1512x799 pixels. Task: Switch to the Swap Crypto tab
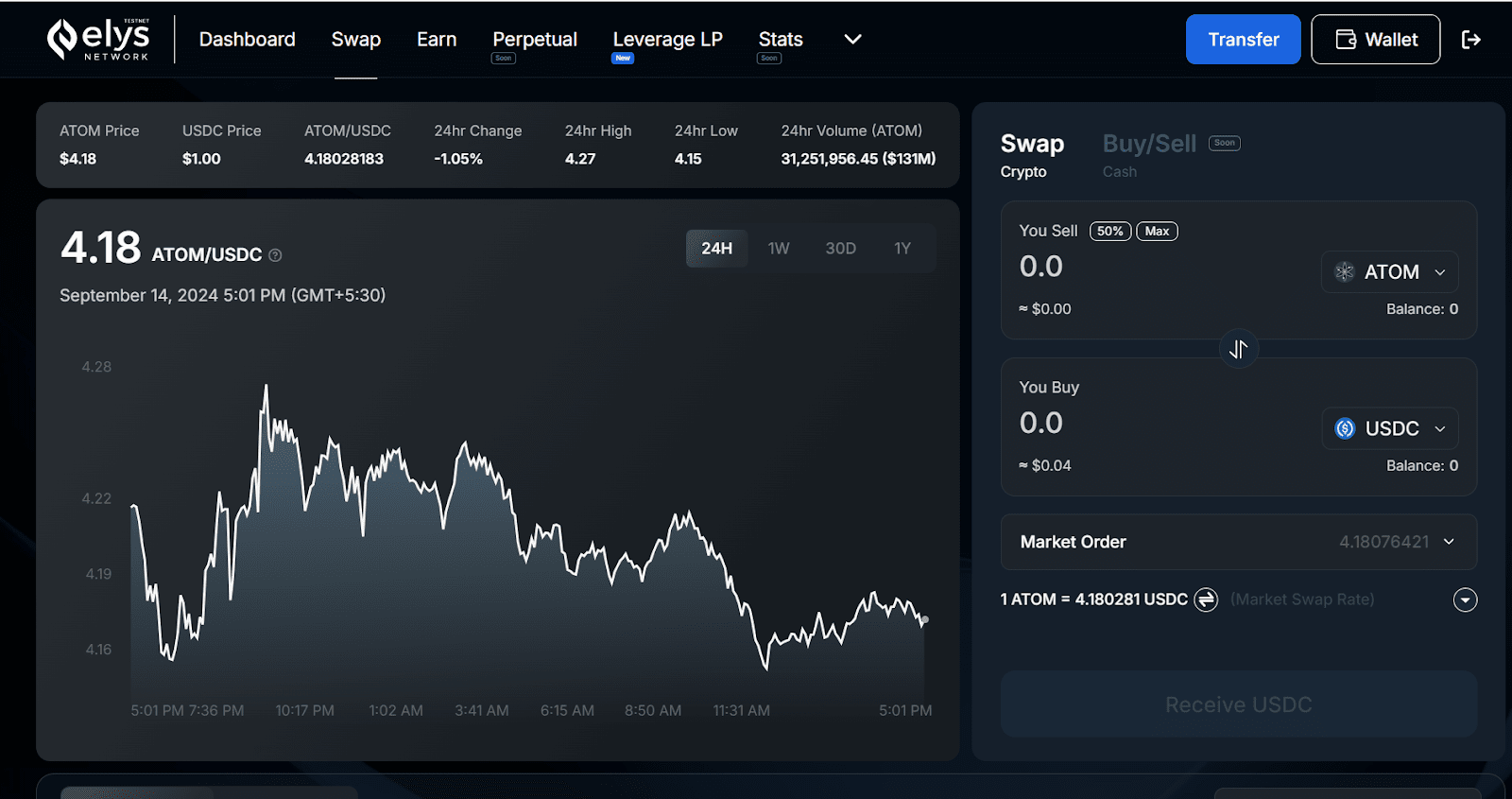(1032, 155)
